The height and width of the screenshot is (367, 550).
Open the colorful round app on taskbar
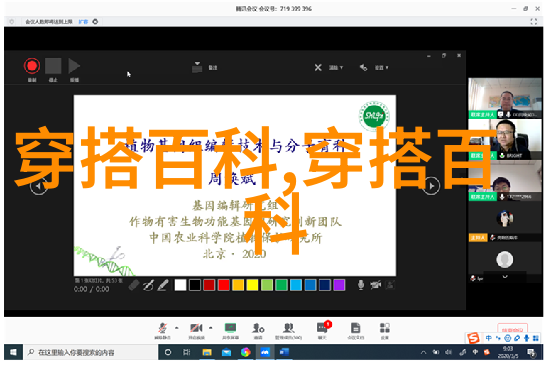[246, 352]
